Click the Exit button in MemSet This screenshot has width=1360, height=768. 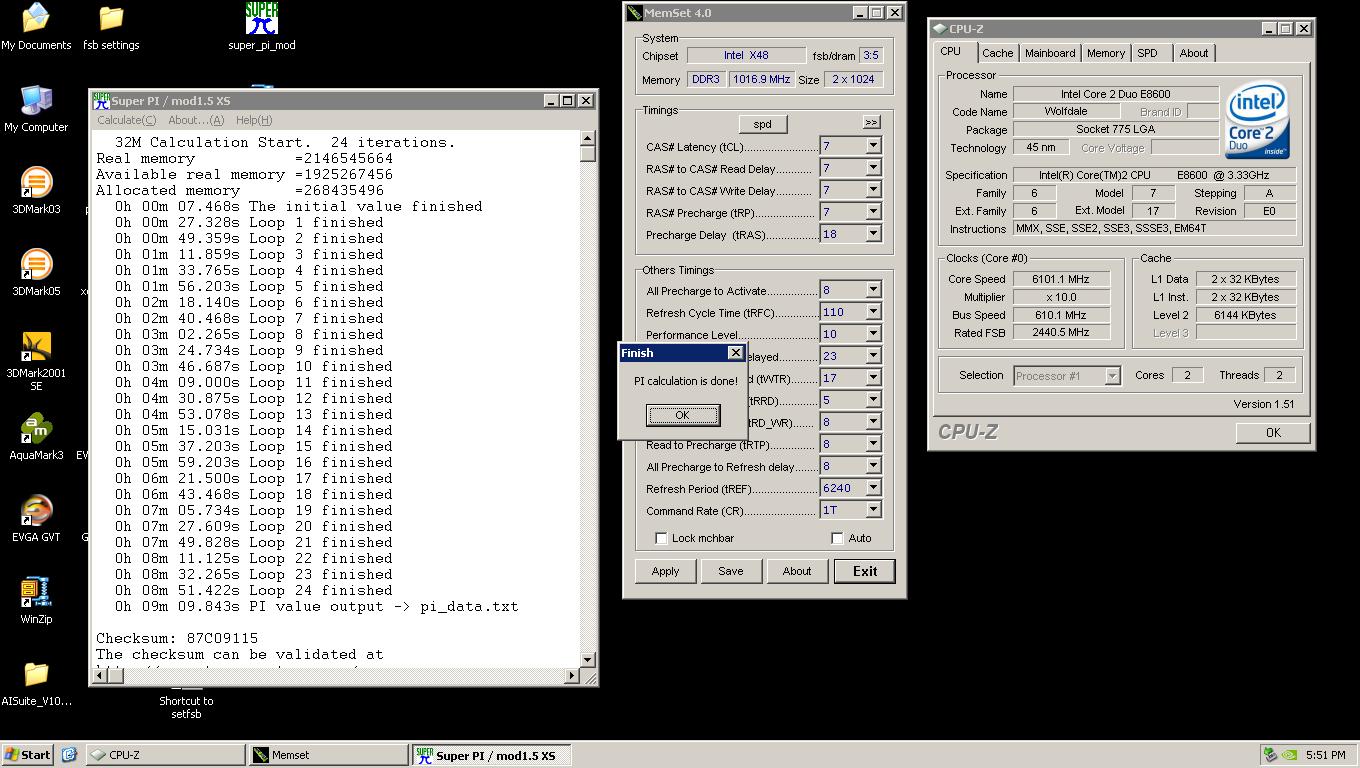tap(865, 571)
